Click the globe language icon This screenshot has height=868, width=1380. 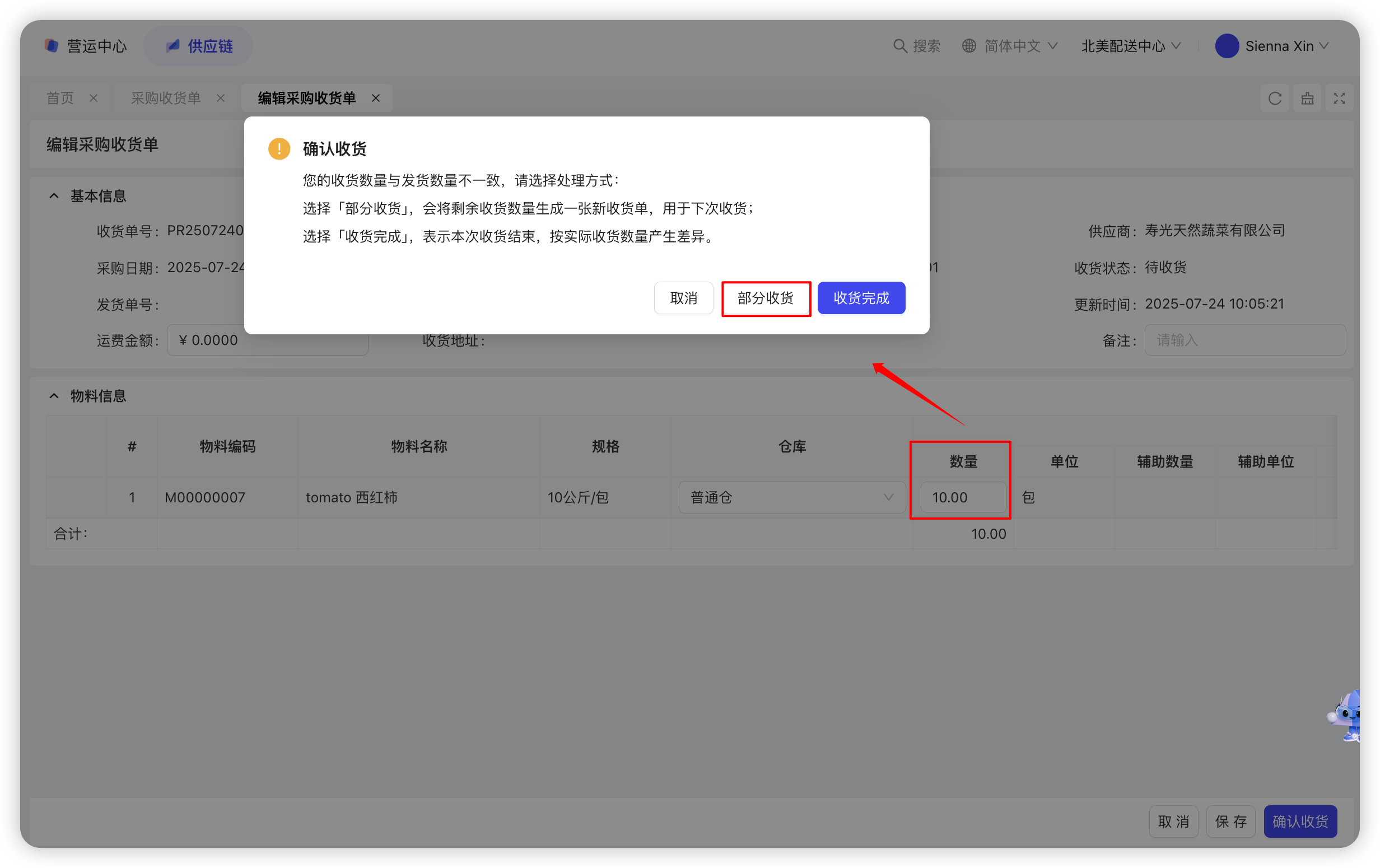tap(968, 46)
